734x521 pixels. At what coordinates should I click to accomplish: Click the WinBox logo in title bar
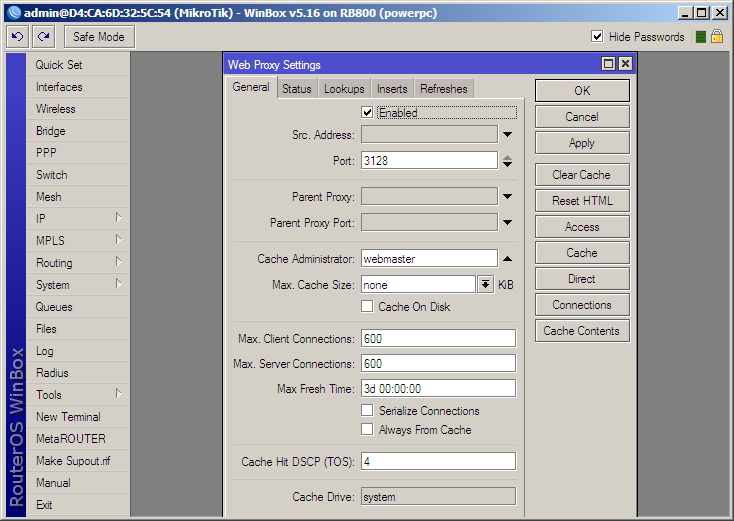point(14,13)
